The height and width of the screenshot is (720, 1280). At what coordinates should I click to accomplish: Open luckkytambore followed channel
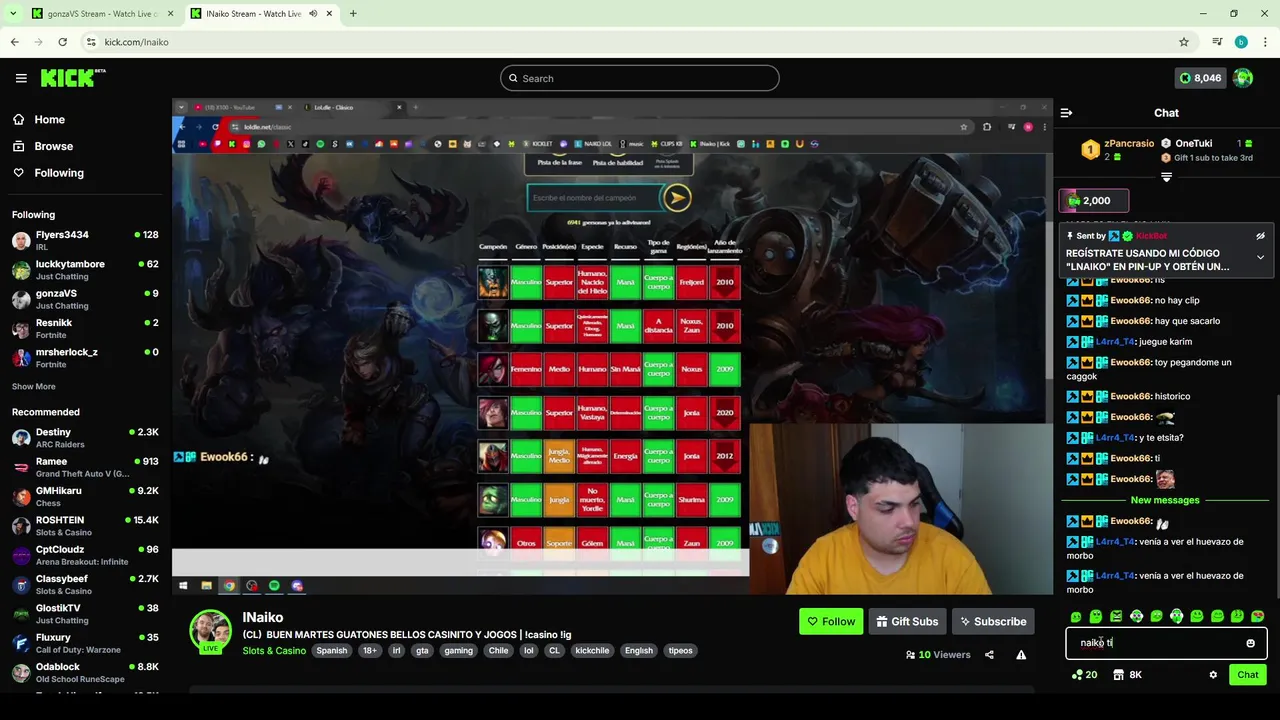click(x=85, y=270)
